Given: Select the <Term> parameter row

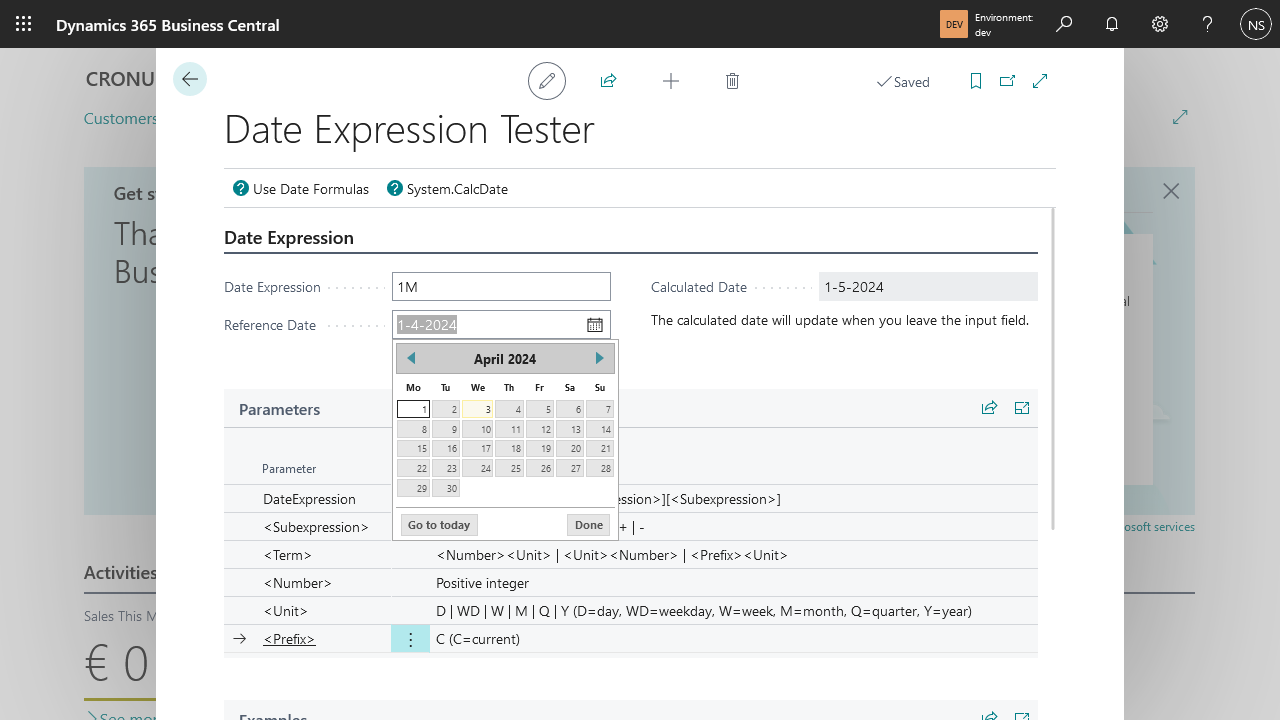Looking at the screenshot, I should tap(631, 555).
